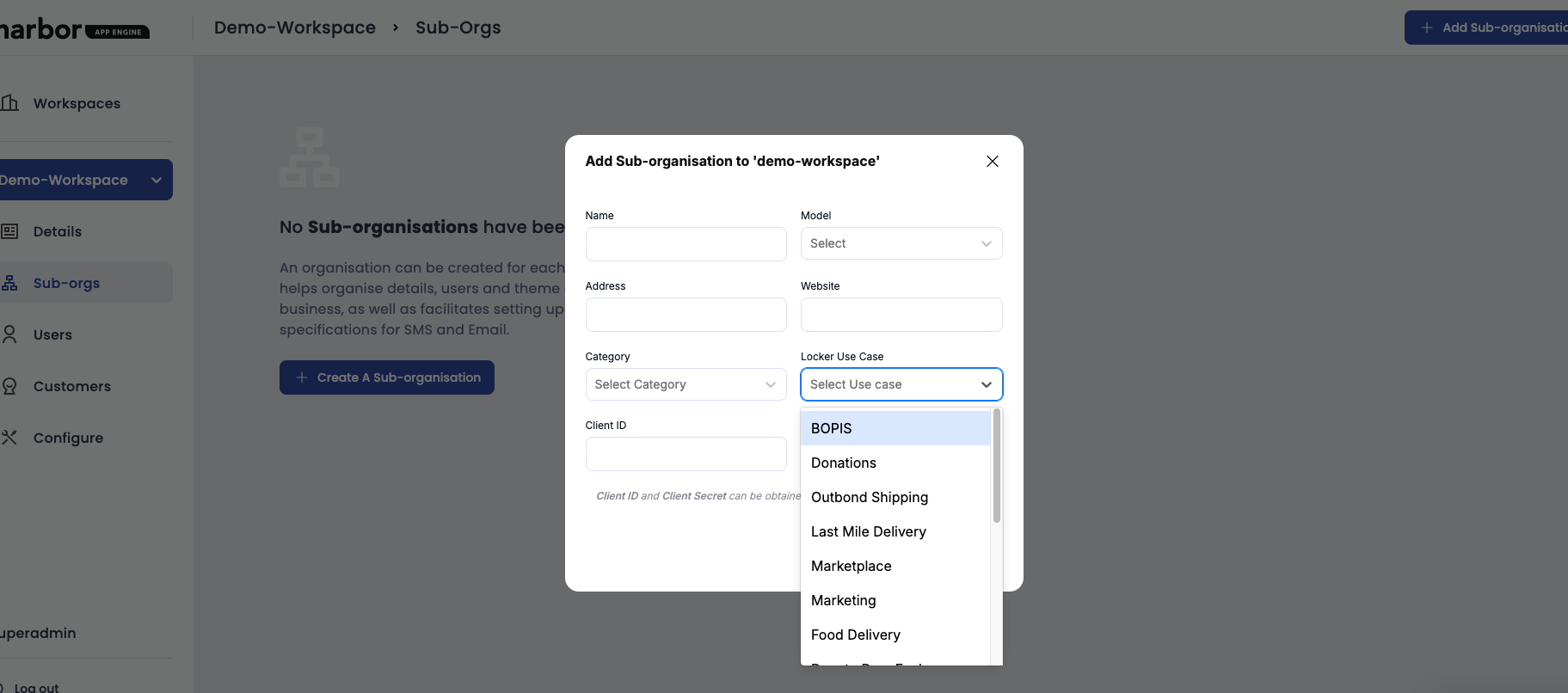Open the Select Category dropdown
The image size is (1568, 693).
coord(686,384)
